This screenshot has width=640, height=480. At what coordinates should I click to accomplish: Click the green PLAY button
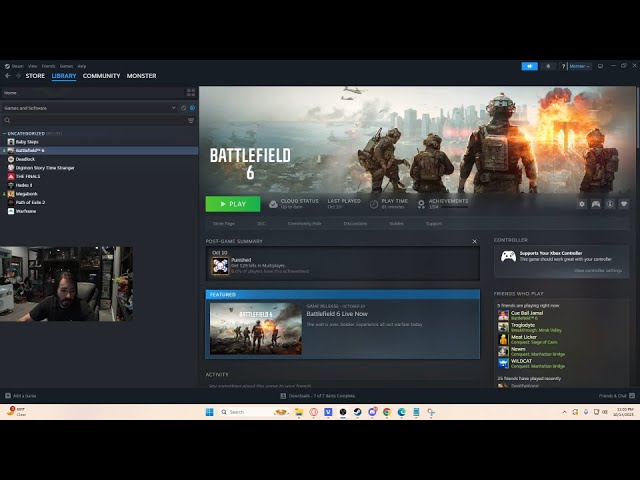tap(233, 204)
